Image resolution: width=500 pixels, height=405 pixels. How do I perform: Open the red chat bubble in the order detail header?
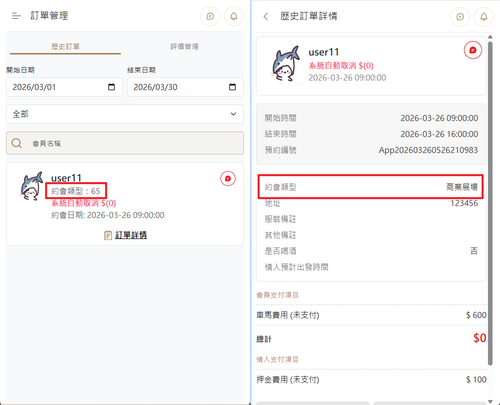473,50
